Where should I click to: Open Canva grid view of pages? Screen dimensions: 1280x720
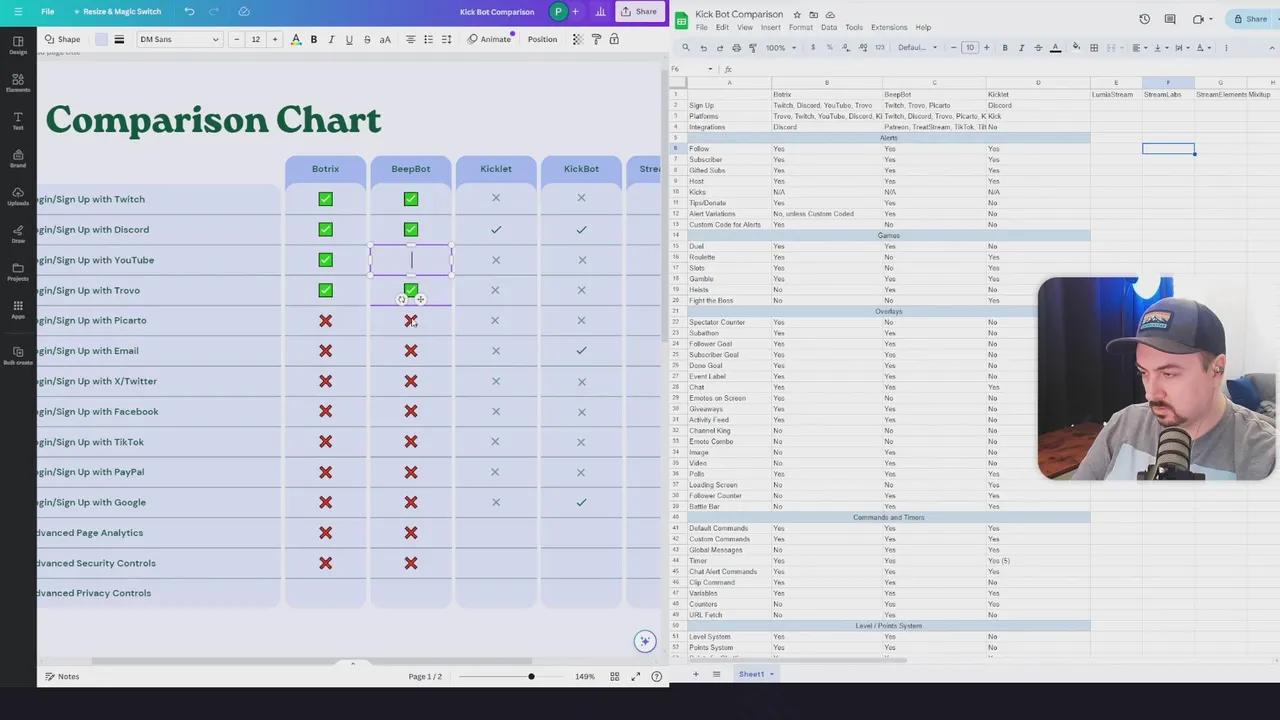[615, 677]
